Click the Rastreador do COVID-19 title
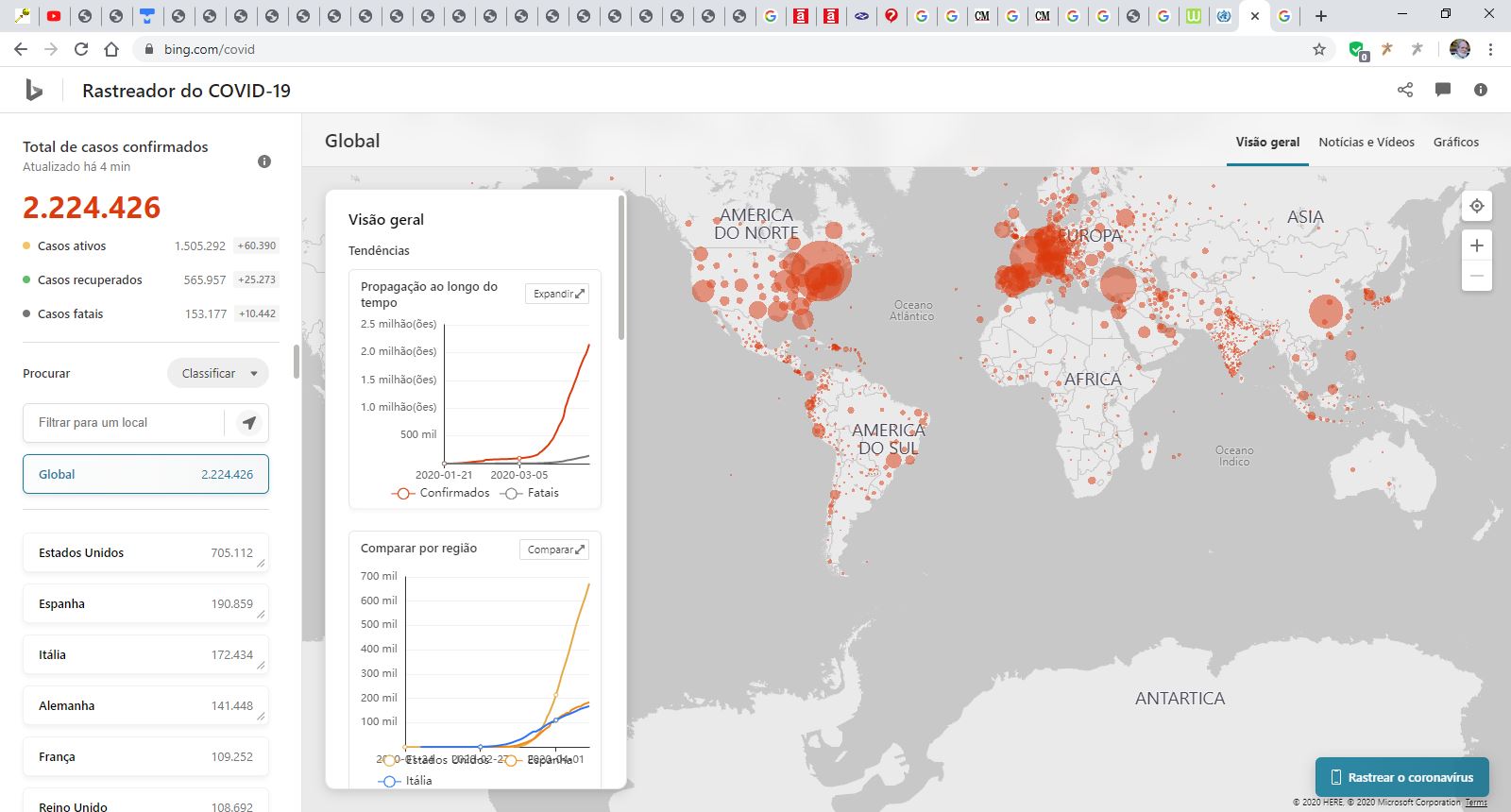Viewport: 1511px width, 812px height. tap(186, 91)
